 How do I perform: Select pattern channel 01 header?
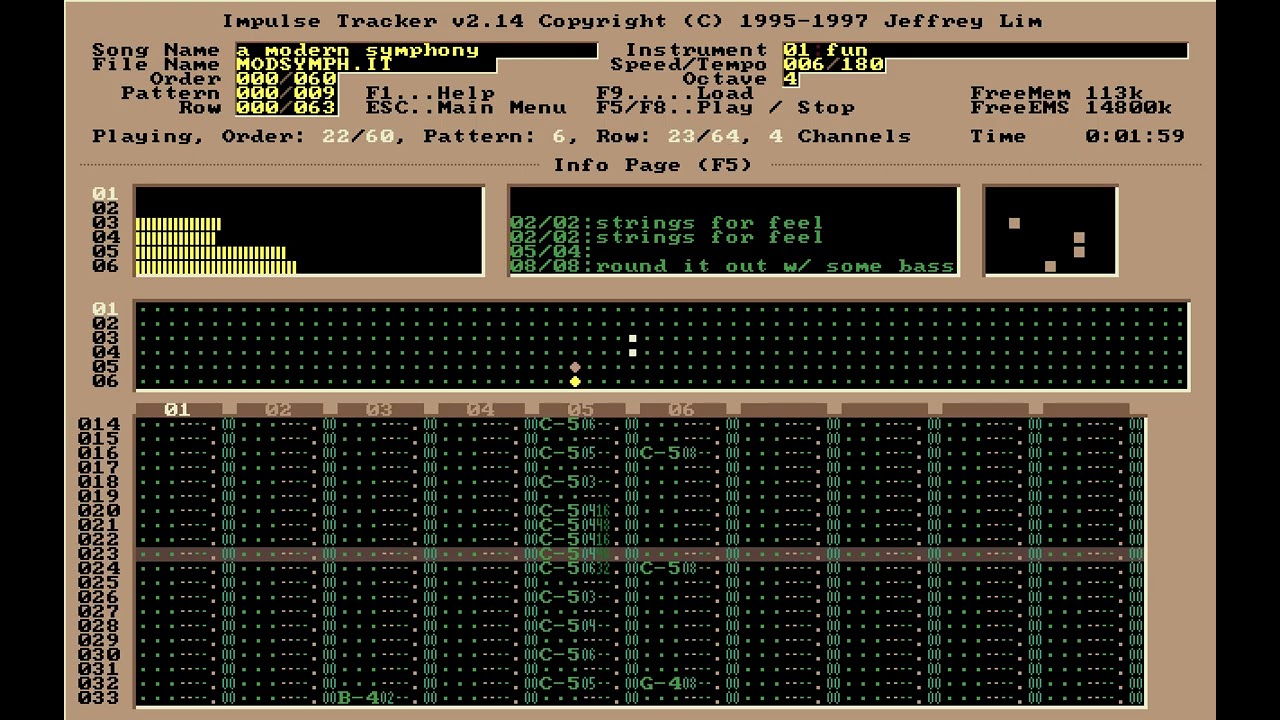coord(178,409)
